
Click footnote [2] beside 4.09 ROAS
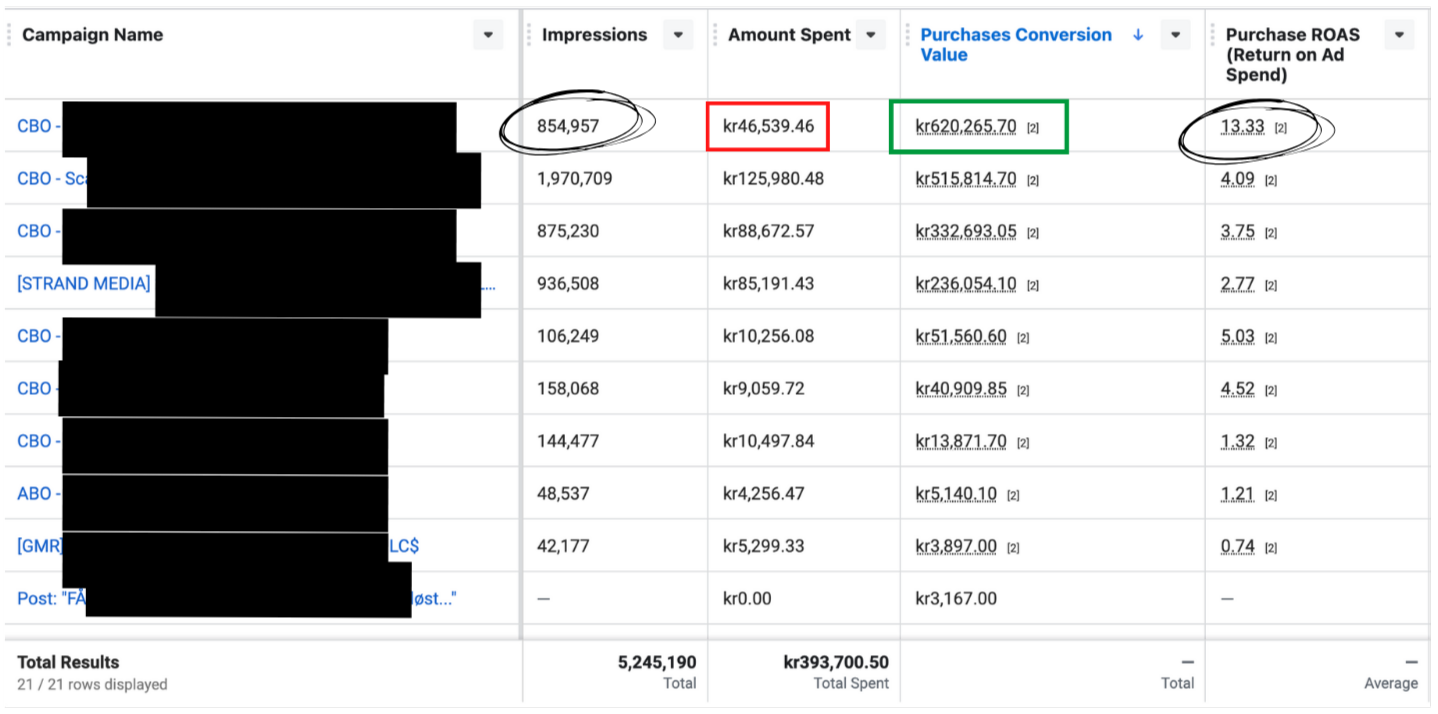pyautogui.click(x=1271, y=181)
